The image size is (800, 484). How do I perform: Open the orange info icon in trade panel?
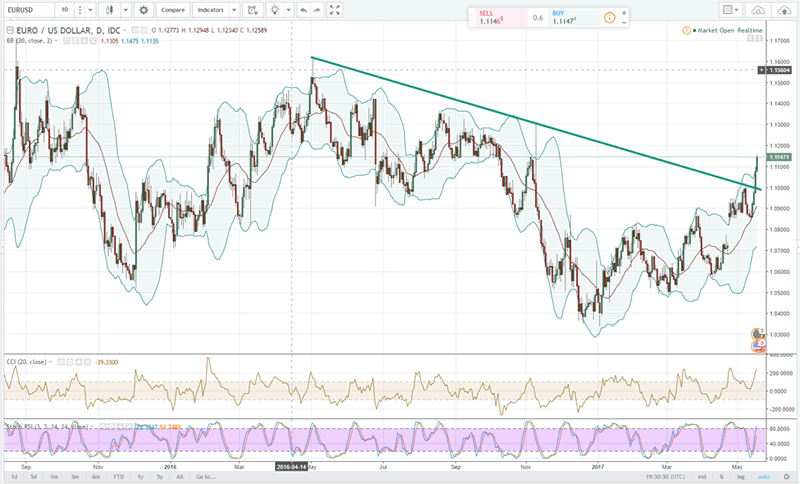coord(609,17)
